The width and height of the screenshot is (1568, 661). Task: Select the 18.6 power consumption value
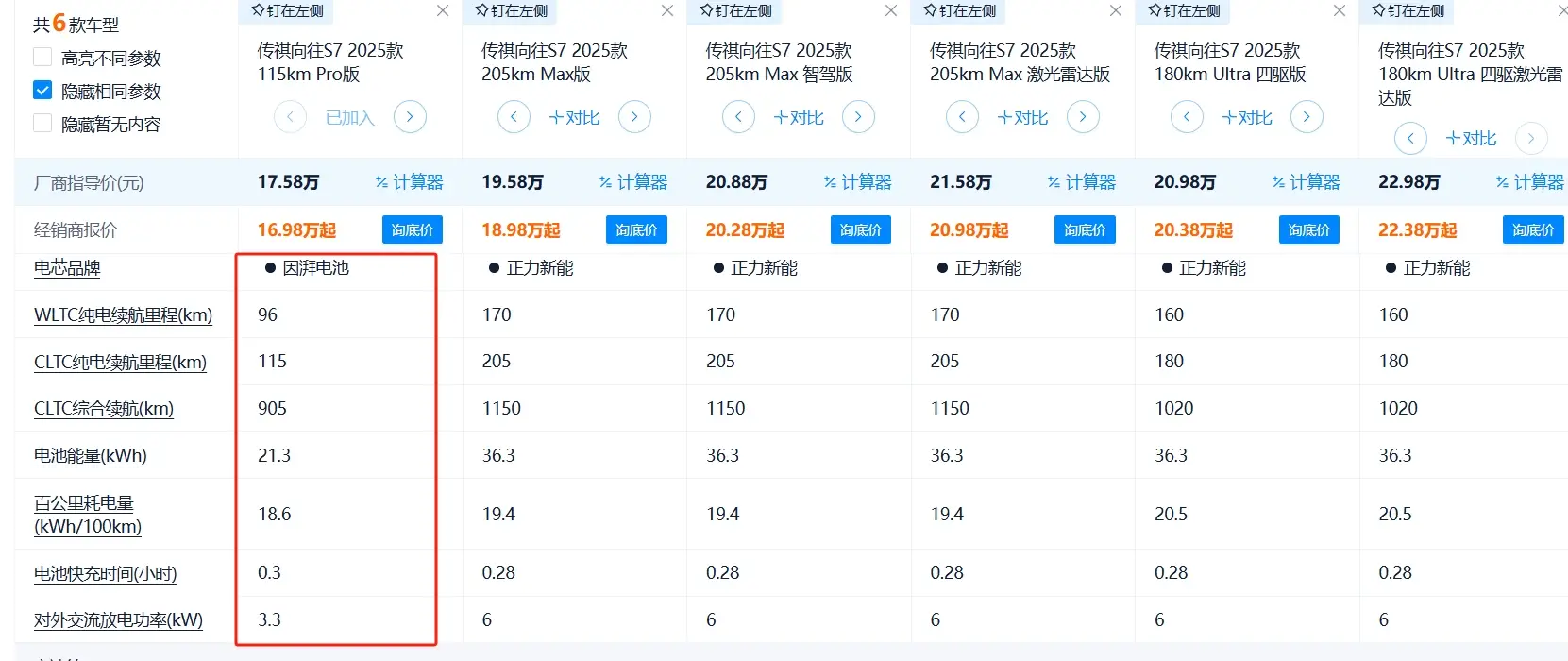click(274, 514)
